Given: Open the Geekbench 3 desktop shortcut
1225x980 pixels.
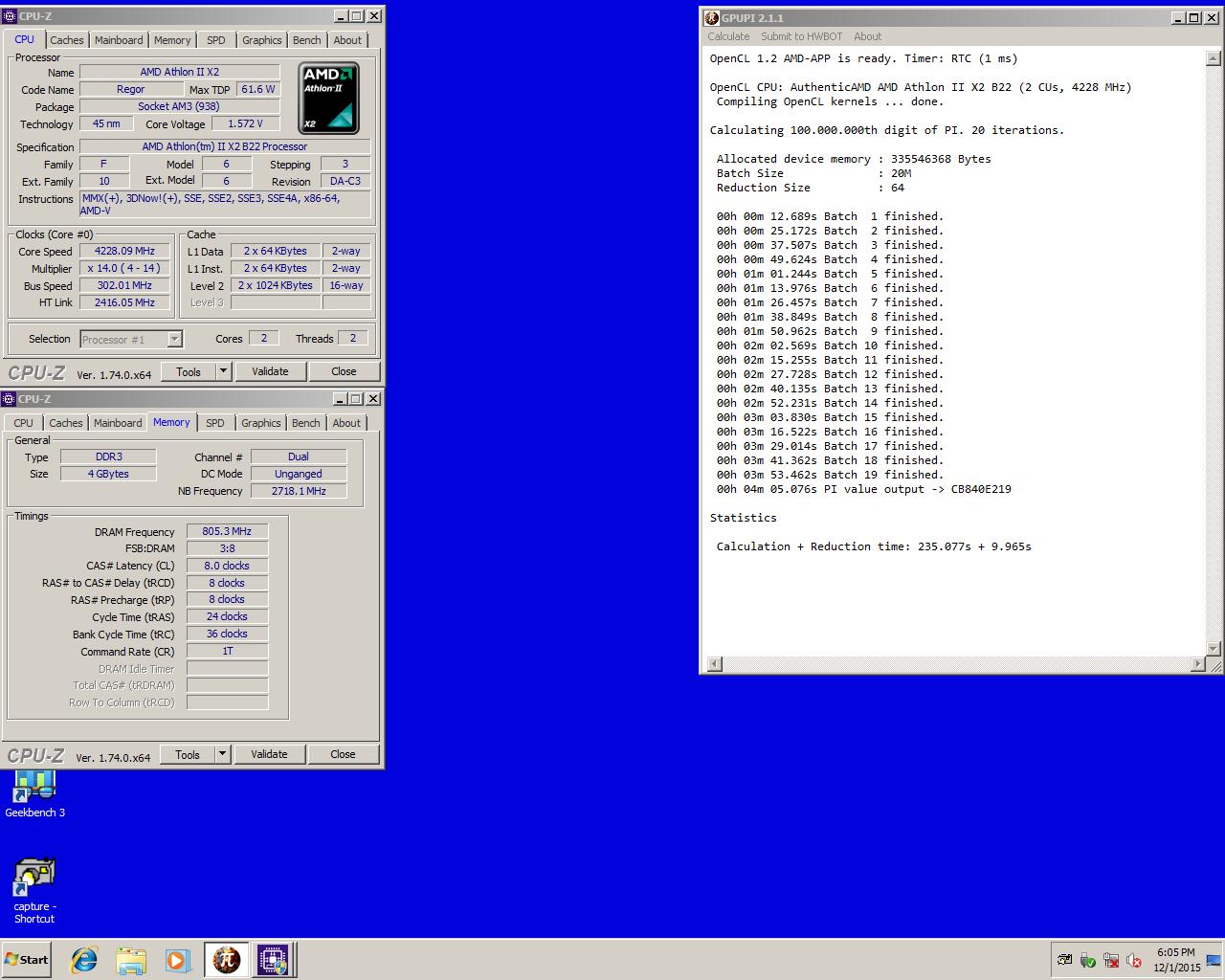Looking at the screenshot, I should point(35,793).
